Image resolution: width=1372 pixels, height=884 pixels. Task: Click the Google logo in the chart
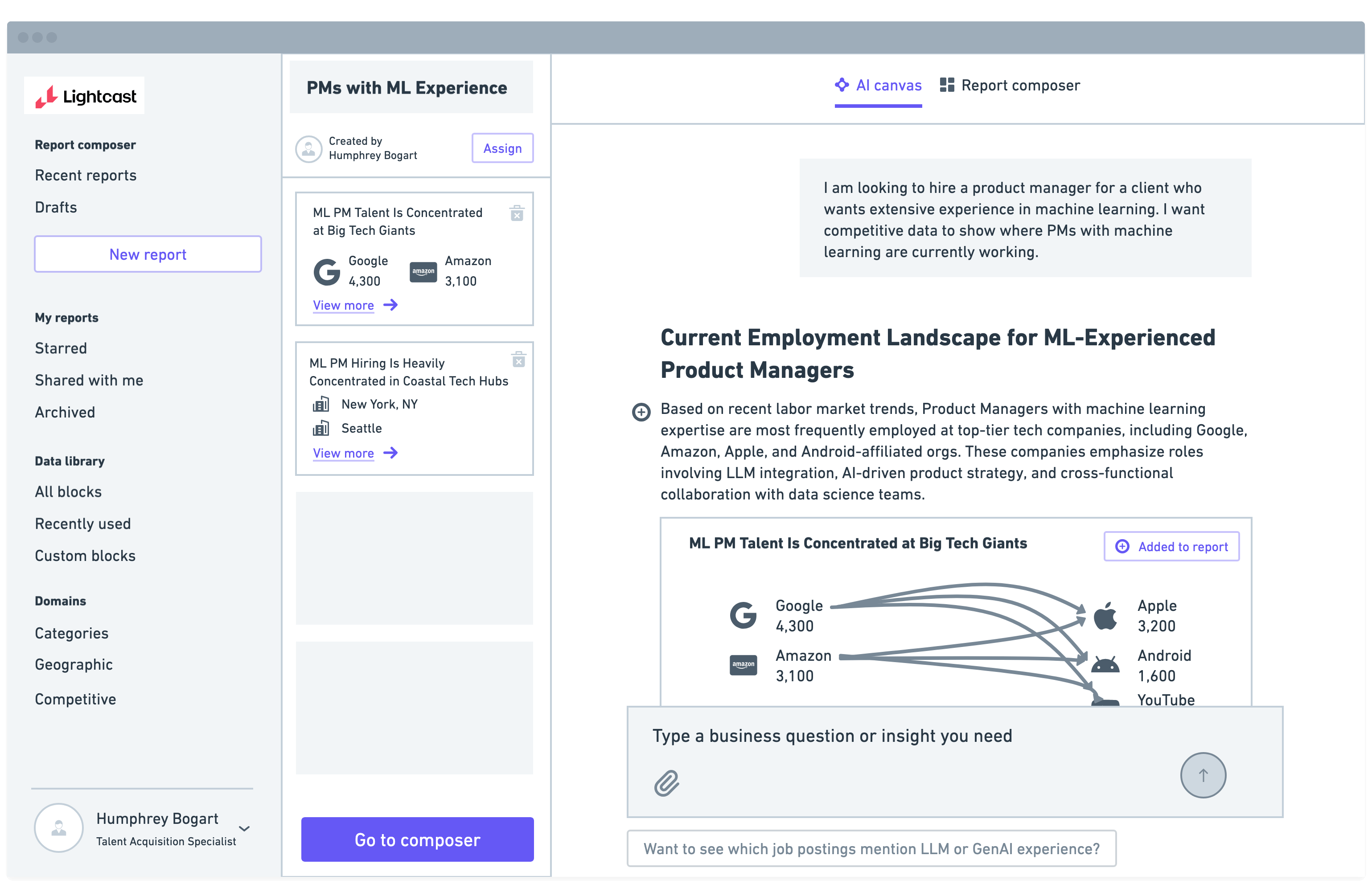tap(743, 615)
